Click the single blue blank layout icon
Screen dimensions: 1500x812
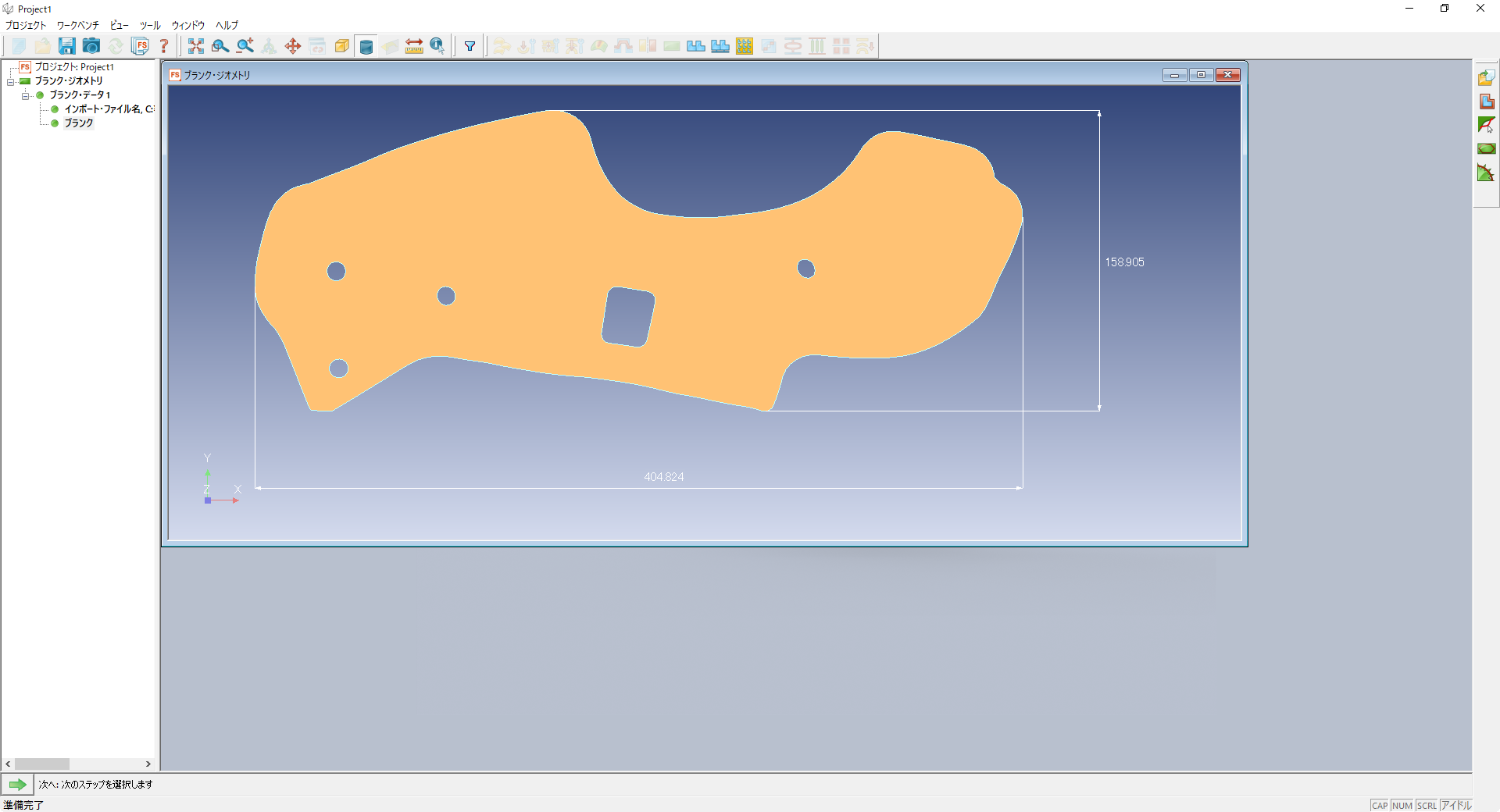(x=696, y=46)
